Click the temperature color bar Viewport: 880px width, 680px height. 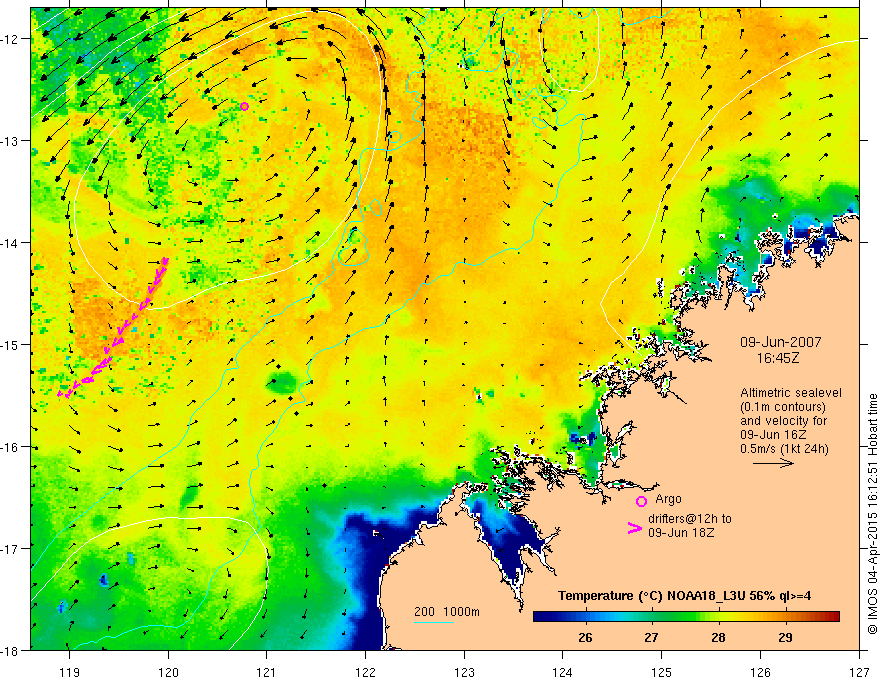click(x=686, y=617)
